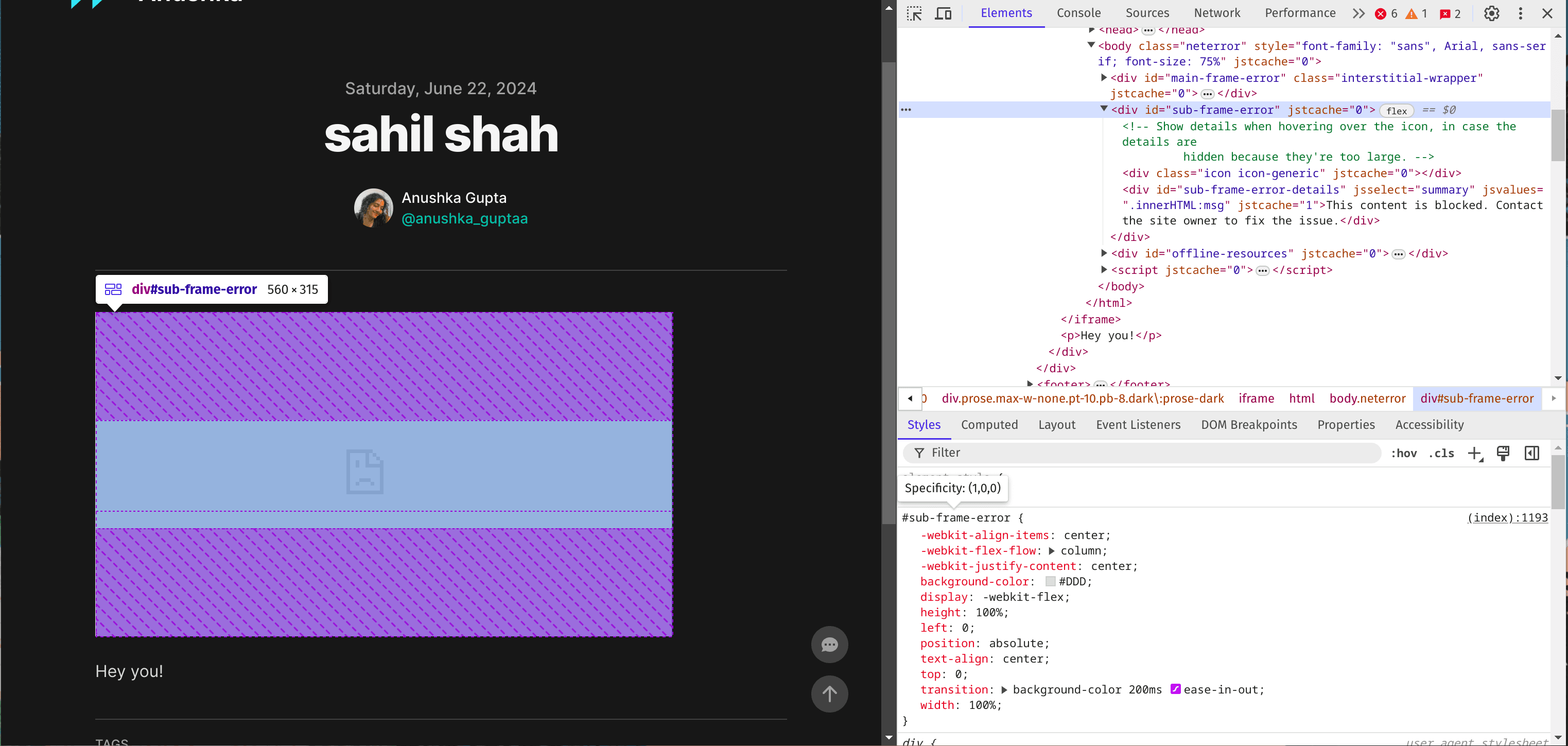Open the Performance tab
This screenshot has width=1568, height=746.
1300,13
